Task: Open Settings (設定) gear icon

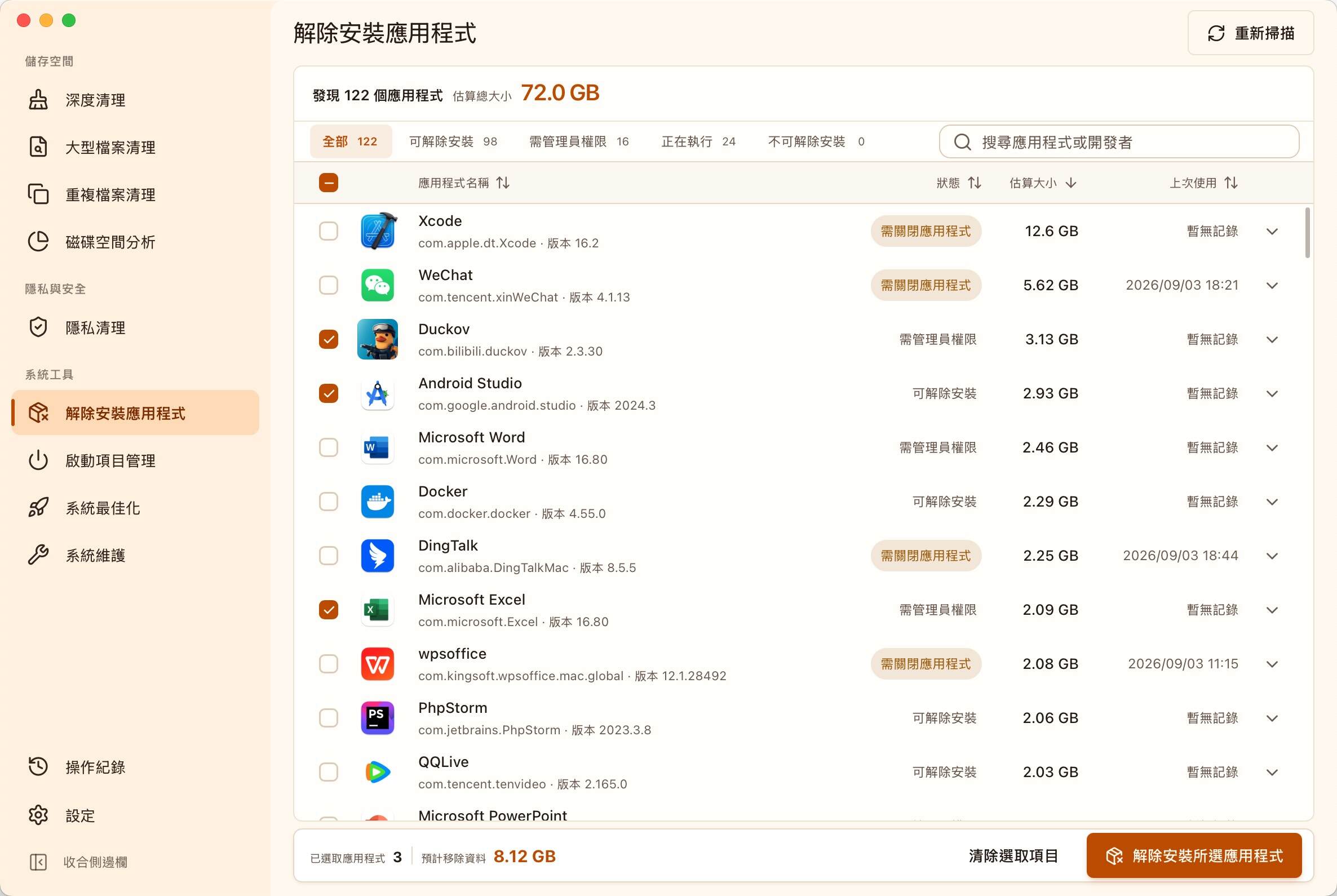Action: (x=38, y=815)
